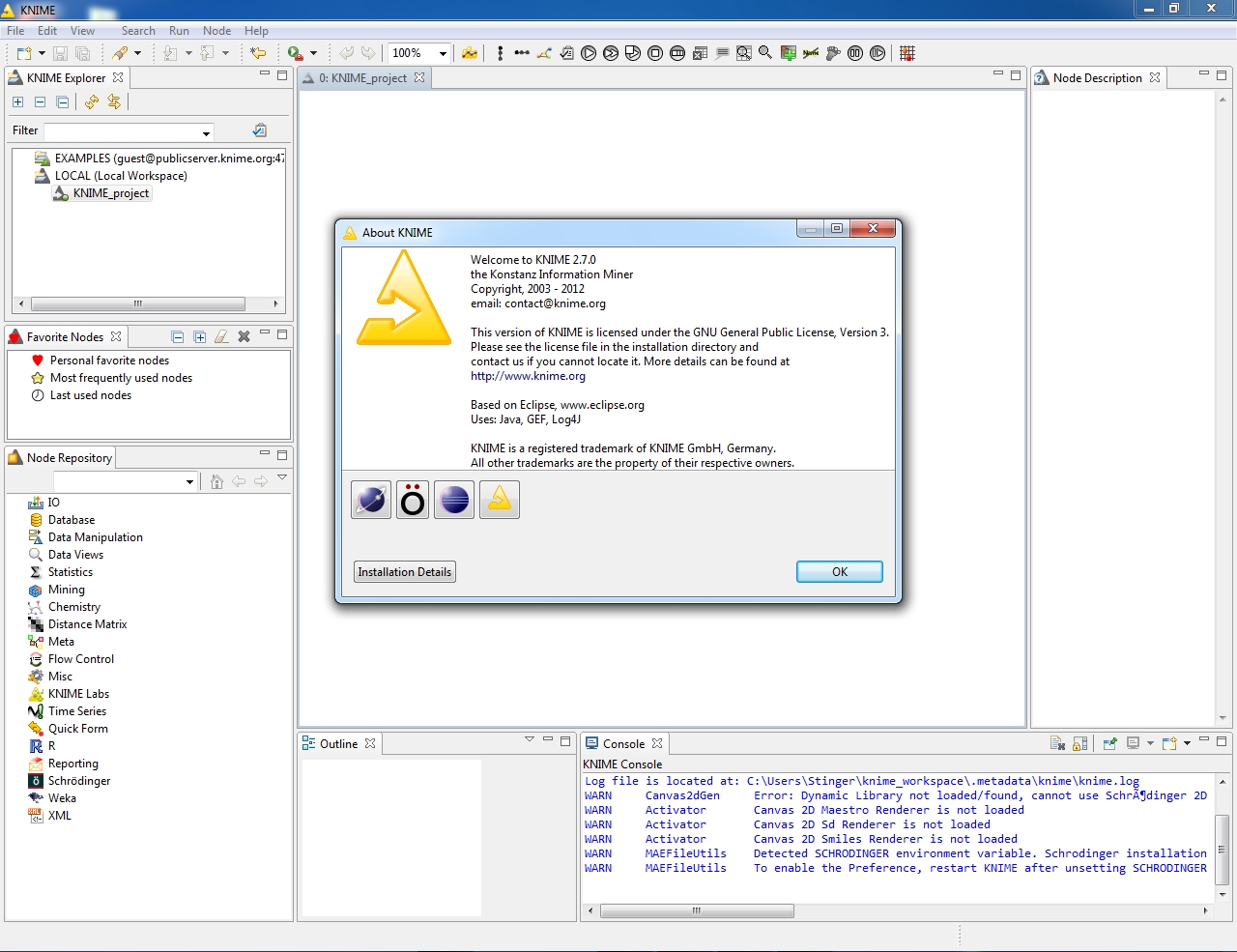Open the View menu
The height and width of the screenshot is (952, 1237).
83,31
